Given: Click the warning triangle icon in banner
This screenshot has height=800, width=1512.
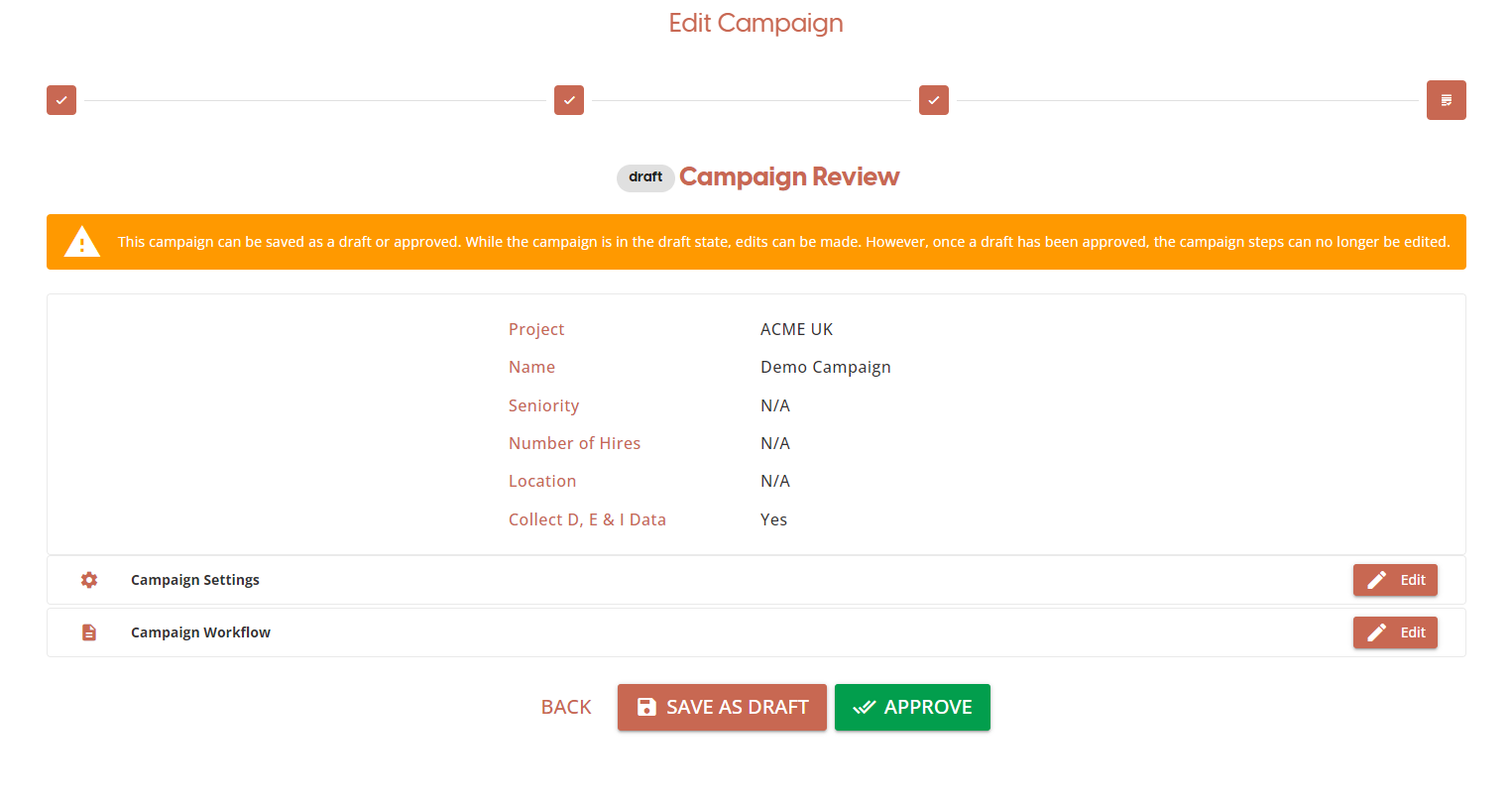Looking at the screenshot, I should (82, 242).
